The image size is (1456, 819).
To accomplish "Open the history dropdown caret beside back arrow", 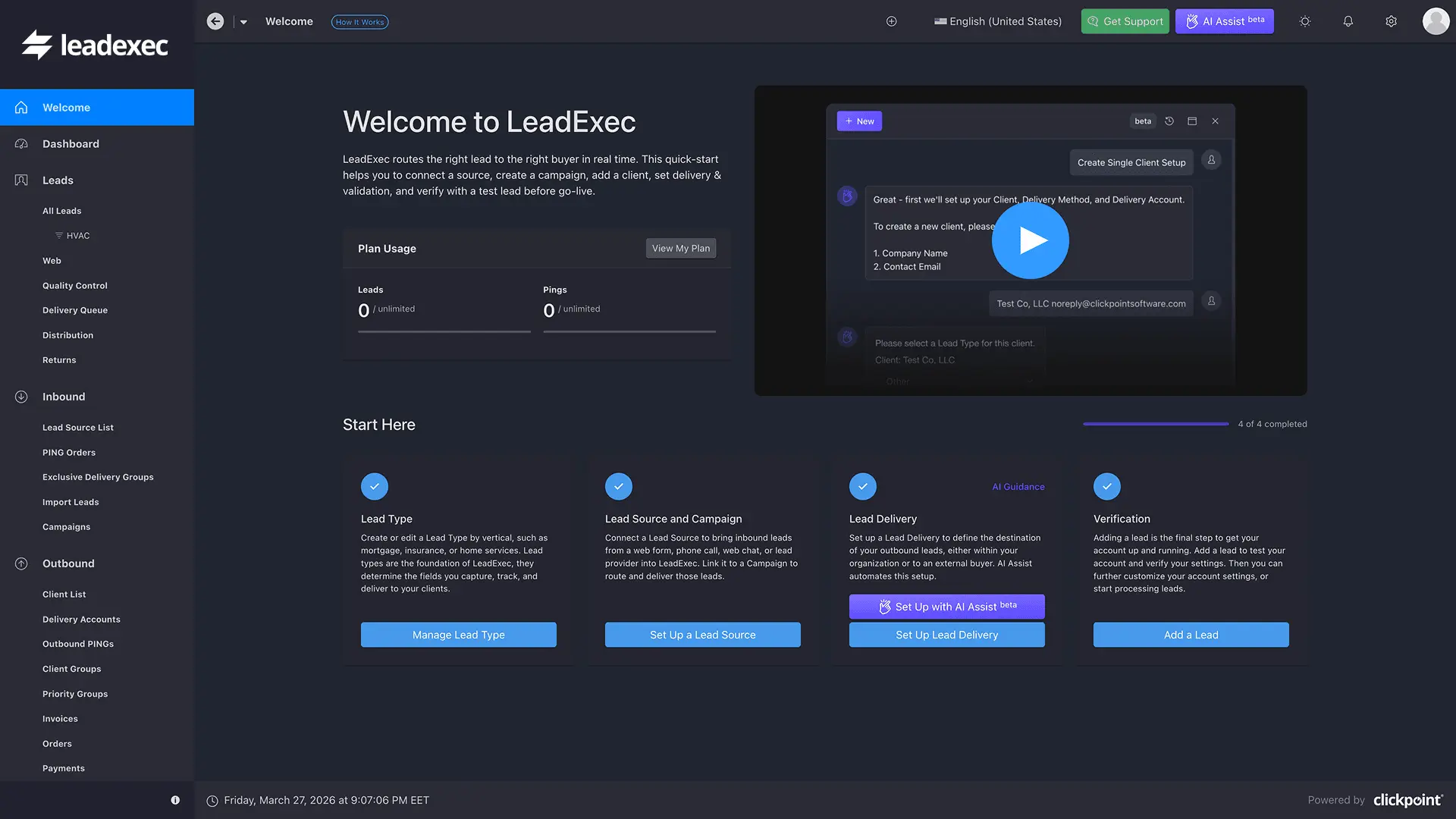I will point(243,22).
